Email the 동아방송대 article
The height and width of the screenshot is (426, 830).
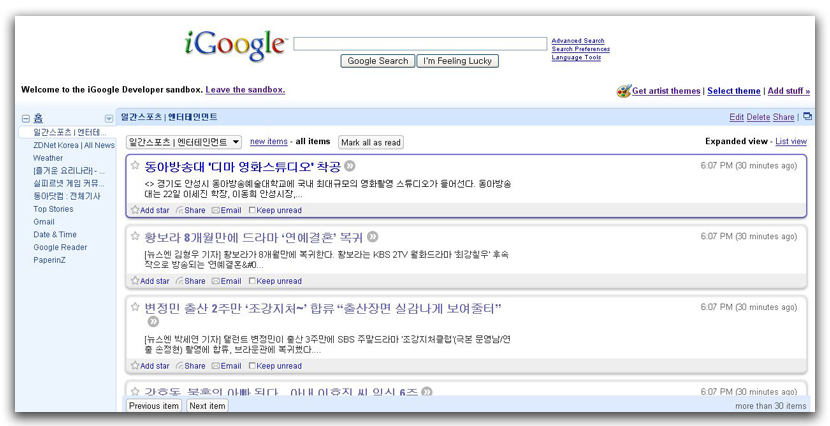(227, 210)
